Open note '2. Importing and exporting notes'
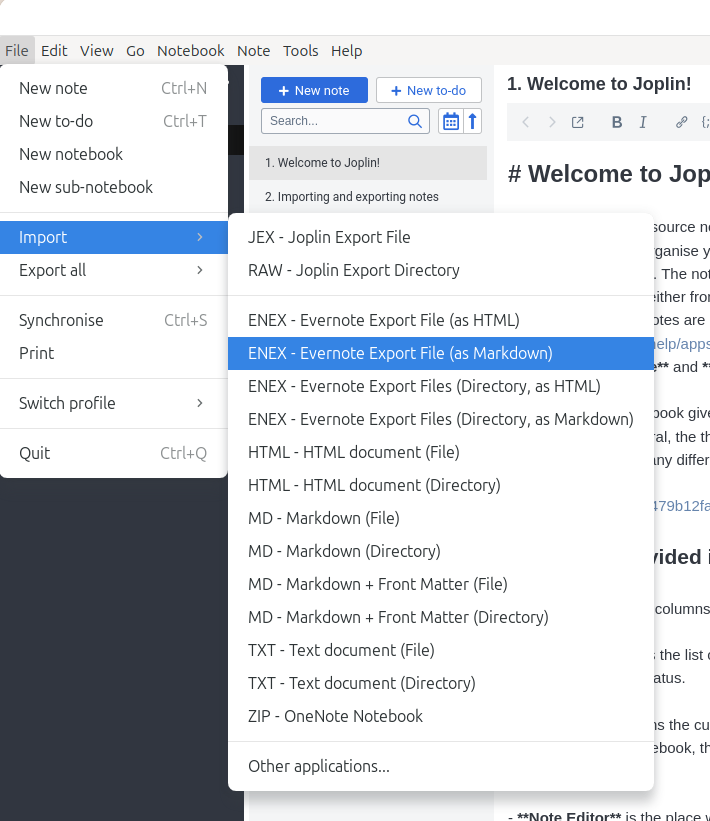Viewport: 710px width, 821px height. click(352, 197)
